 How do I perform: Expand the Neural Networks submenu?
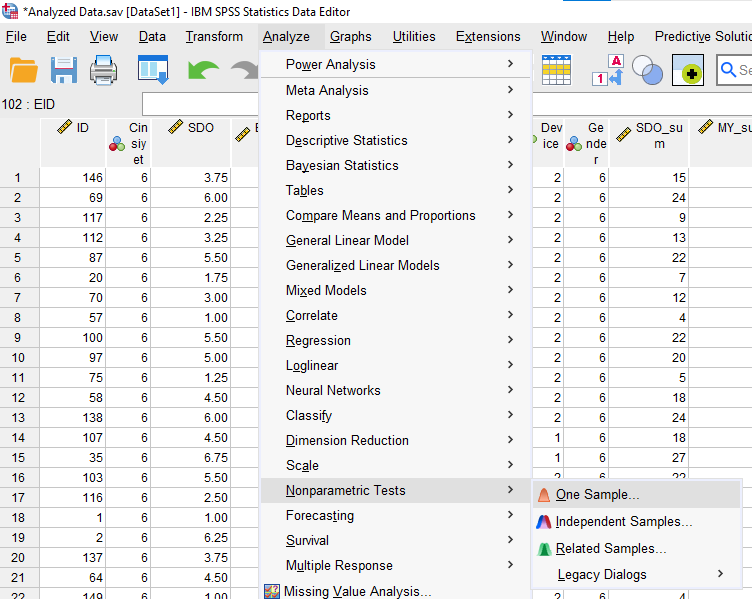(x=396, y=390)
